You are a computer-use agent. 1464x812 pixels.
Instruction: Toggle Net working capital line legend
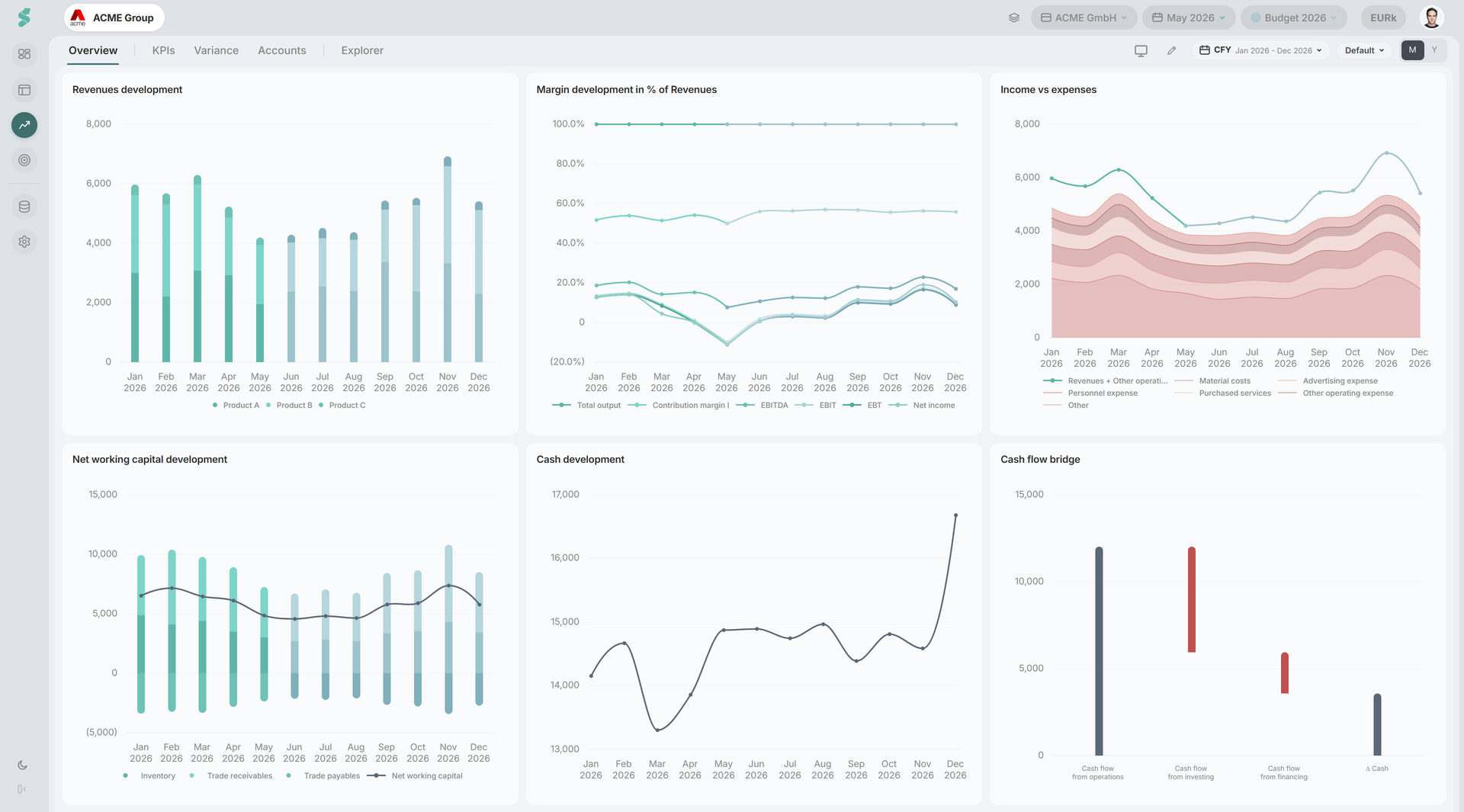pos(415,776)
